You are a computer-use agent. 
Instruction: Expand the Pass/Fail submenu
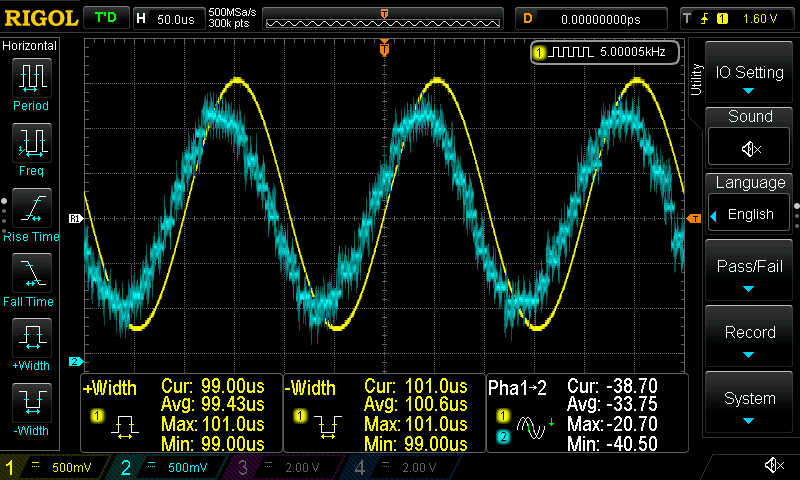point(750,272)
